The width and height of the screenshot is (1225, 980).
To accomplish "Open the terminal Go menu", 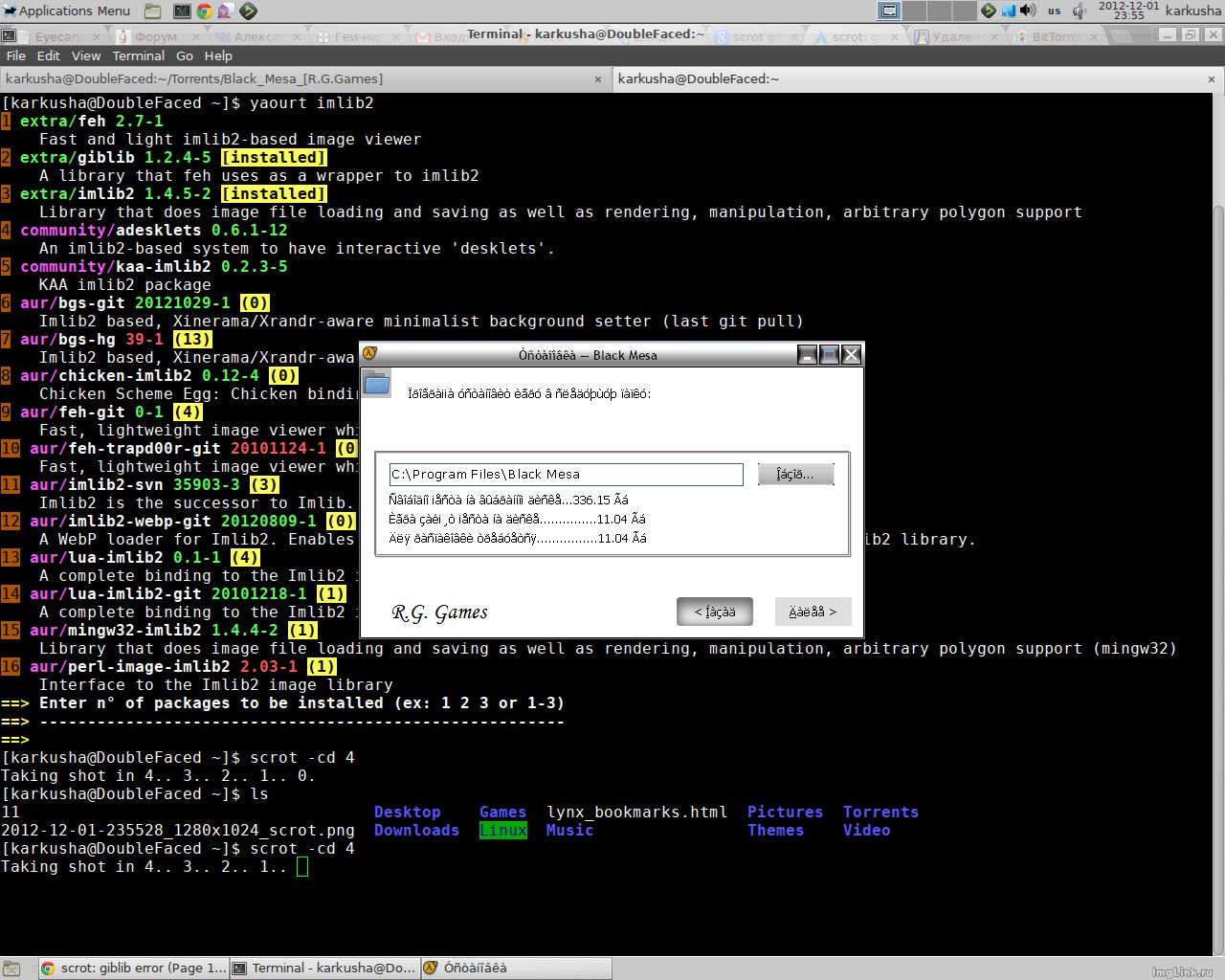I will click(185, 56).
